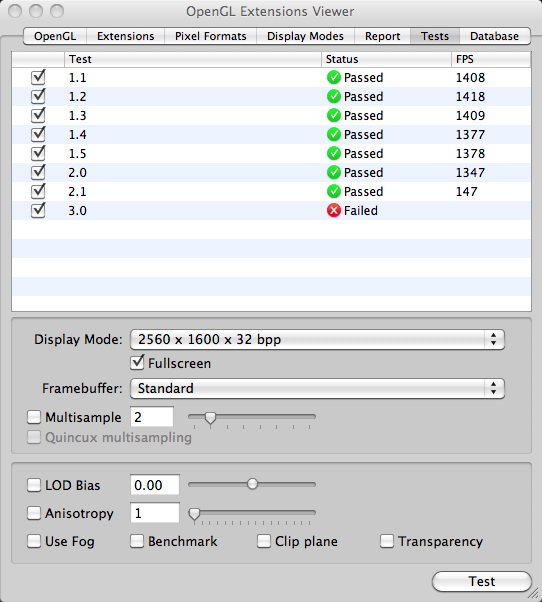Select FPS value 1347
Image resolution: width=542 pixels, height=602 pixels.
(470, 172)
